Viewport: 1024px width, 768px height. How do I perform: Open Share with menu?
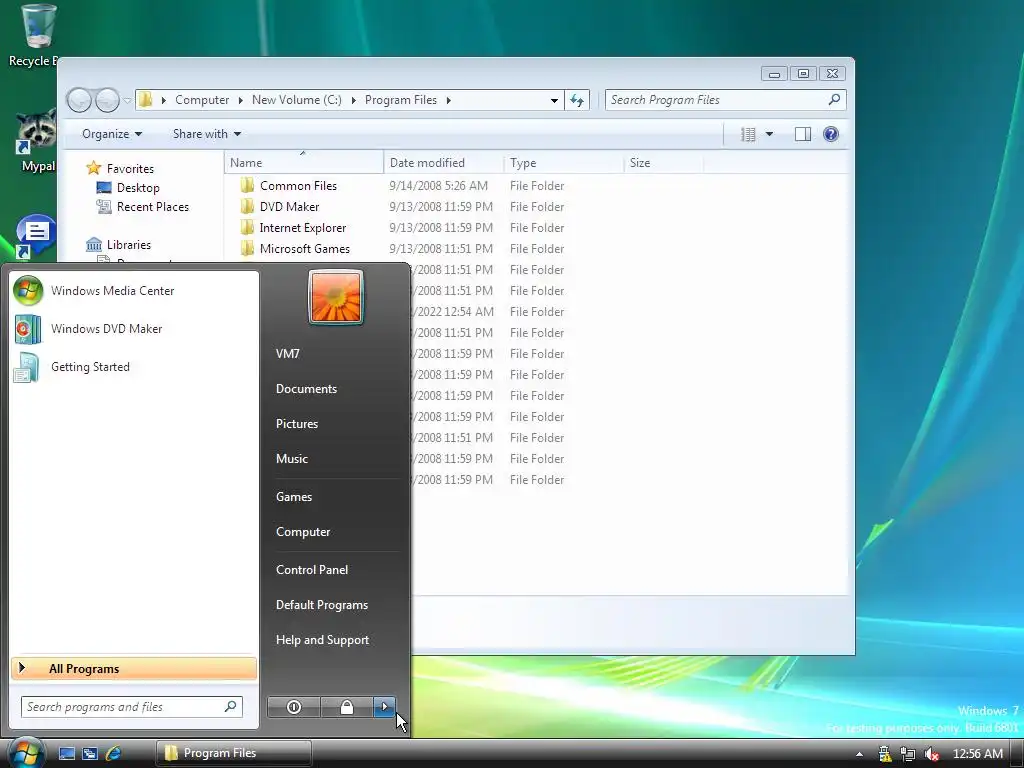(x=206, y=134)
